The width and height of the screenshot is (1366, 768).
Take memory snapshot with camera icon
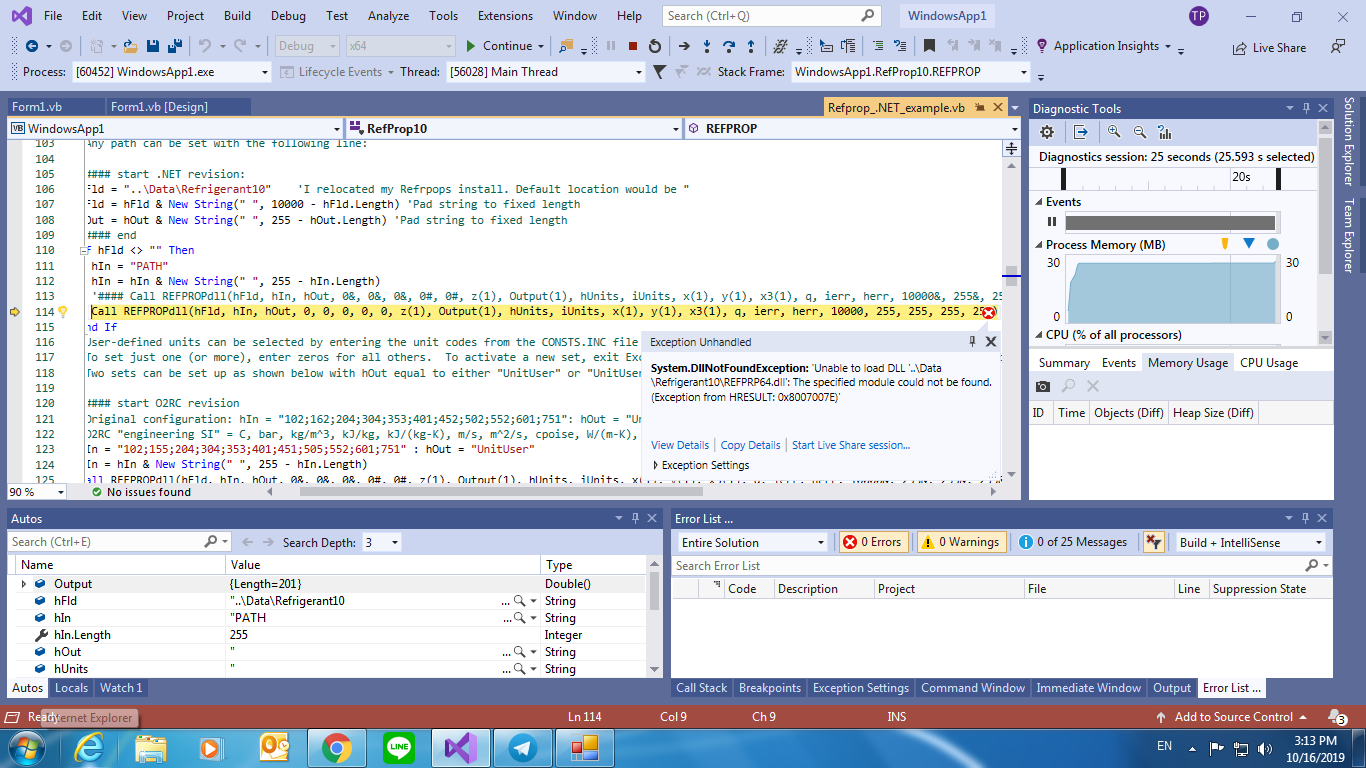(x=1043, y=386)
